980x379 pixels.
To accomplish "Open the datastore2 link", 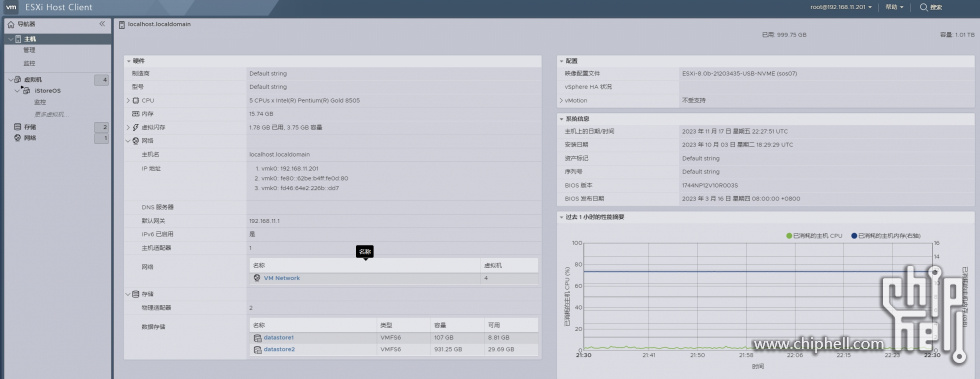I will point(279,349).
